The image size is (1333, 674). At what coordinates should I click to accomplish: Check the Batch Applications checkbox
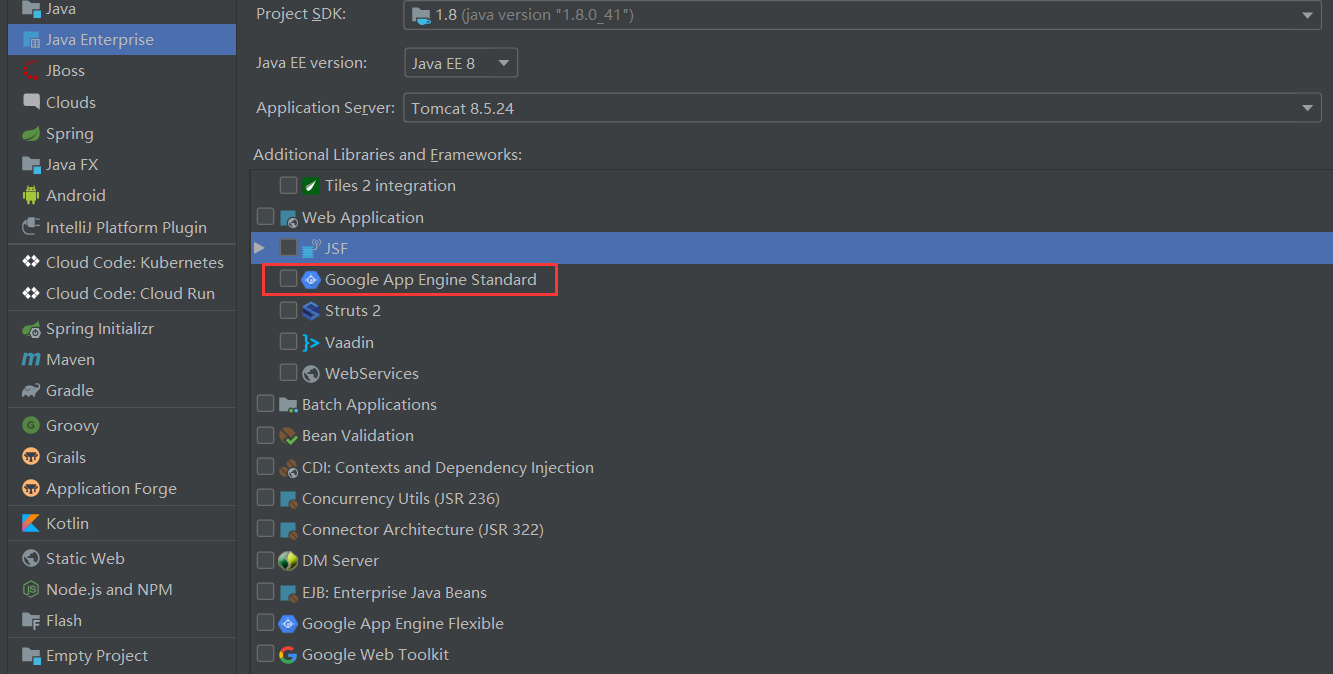coord(265,404)
